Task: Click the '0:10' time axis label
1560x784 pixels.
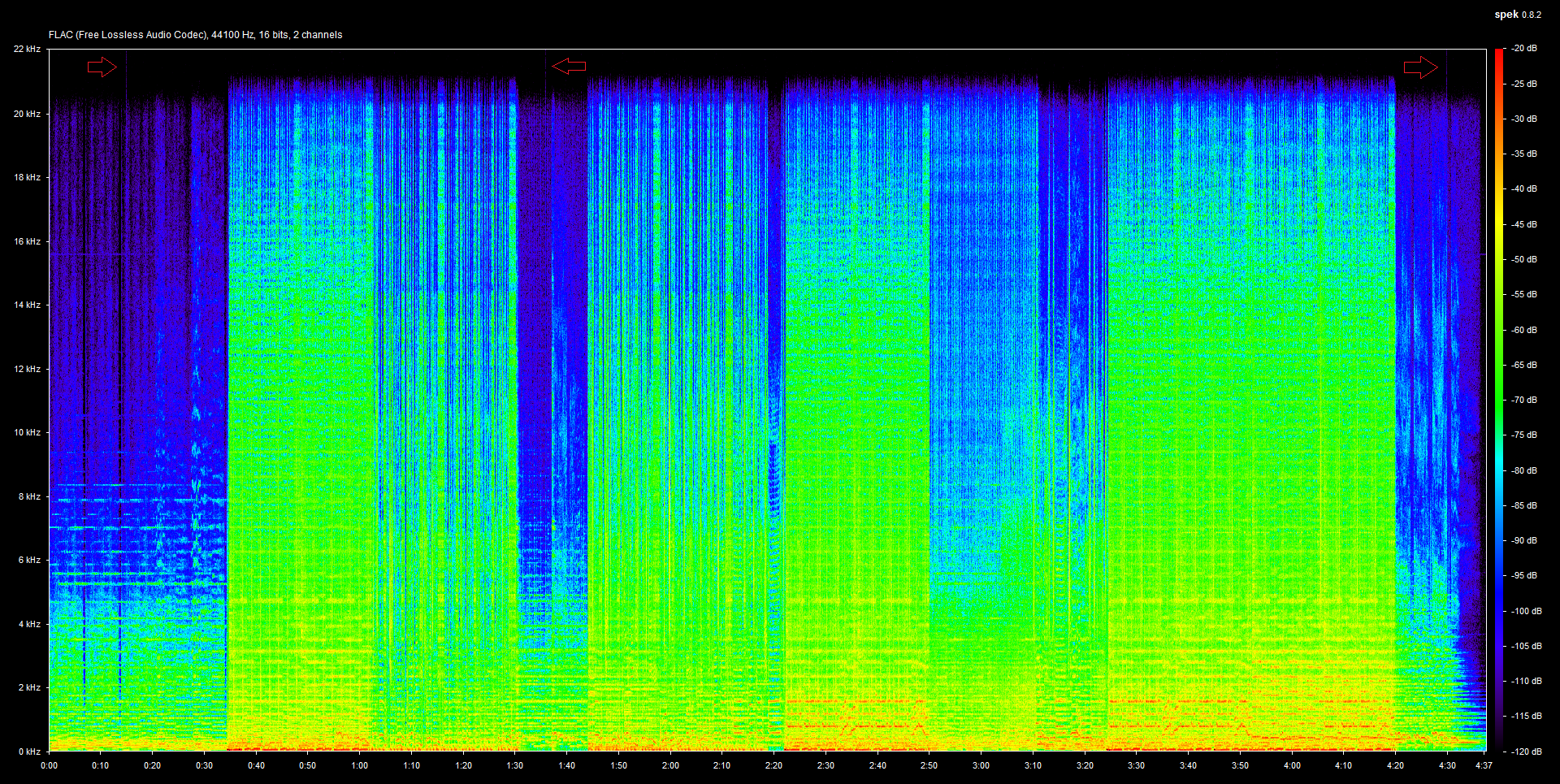Action: pos(101,765)
